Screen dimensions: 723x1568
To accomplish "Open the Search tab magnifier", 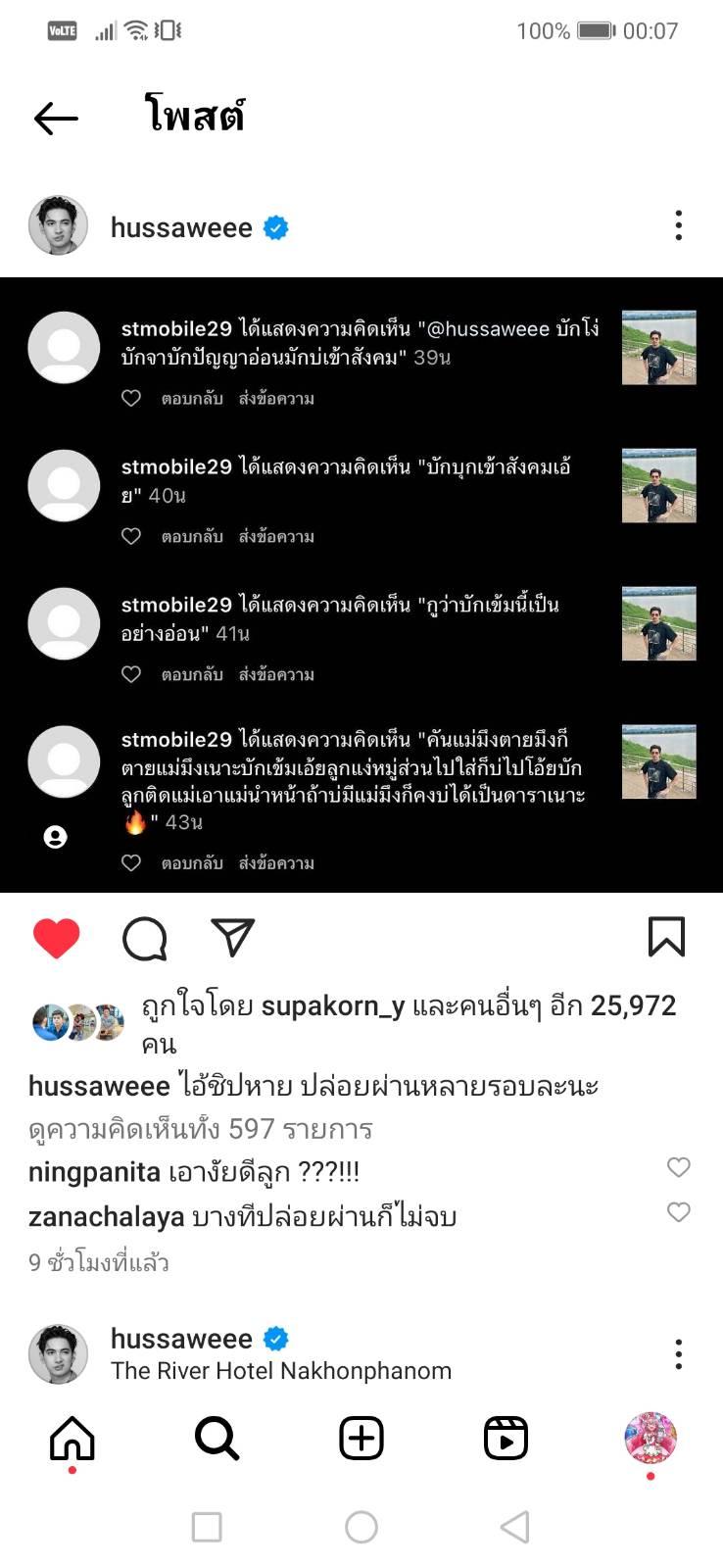I will [x=217, y=1439].
